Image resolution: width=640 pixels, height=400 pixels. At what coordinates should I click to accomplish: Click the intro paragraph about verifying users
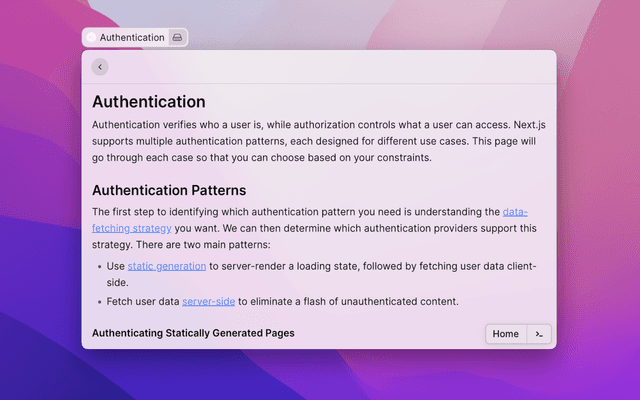300,142
